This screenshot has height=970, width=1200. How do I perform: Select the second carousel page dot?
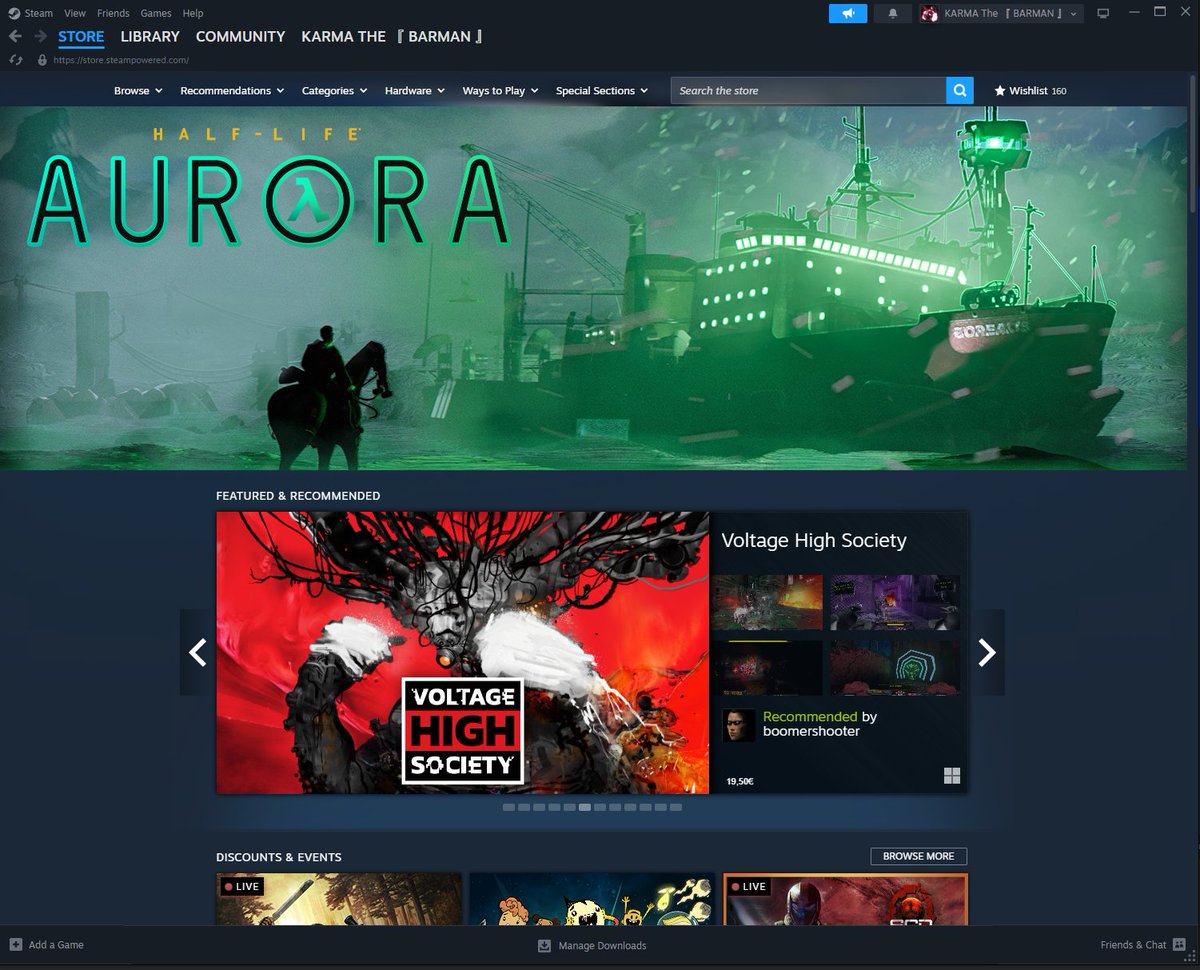(524, 807)
